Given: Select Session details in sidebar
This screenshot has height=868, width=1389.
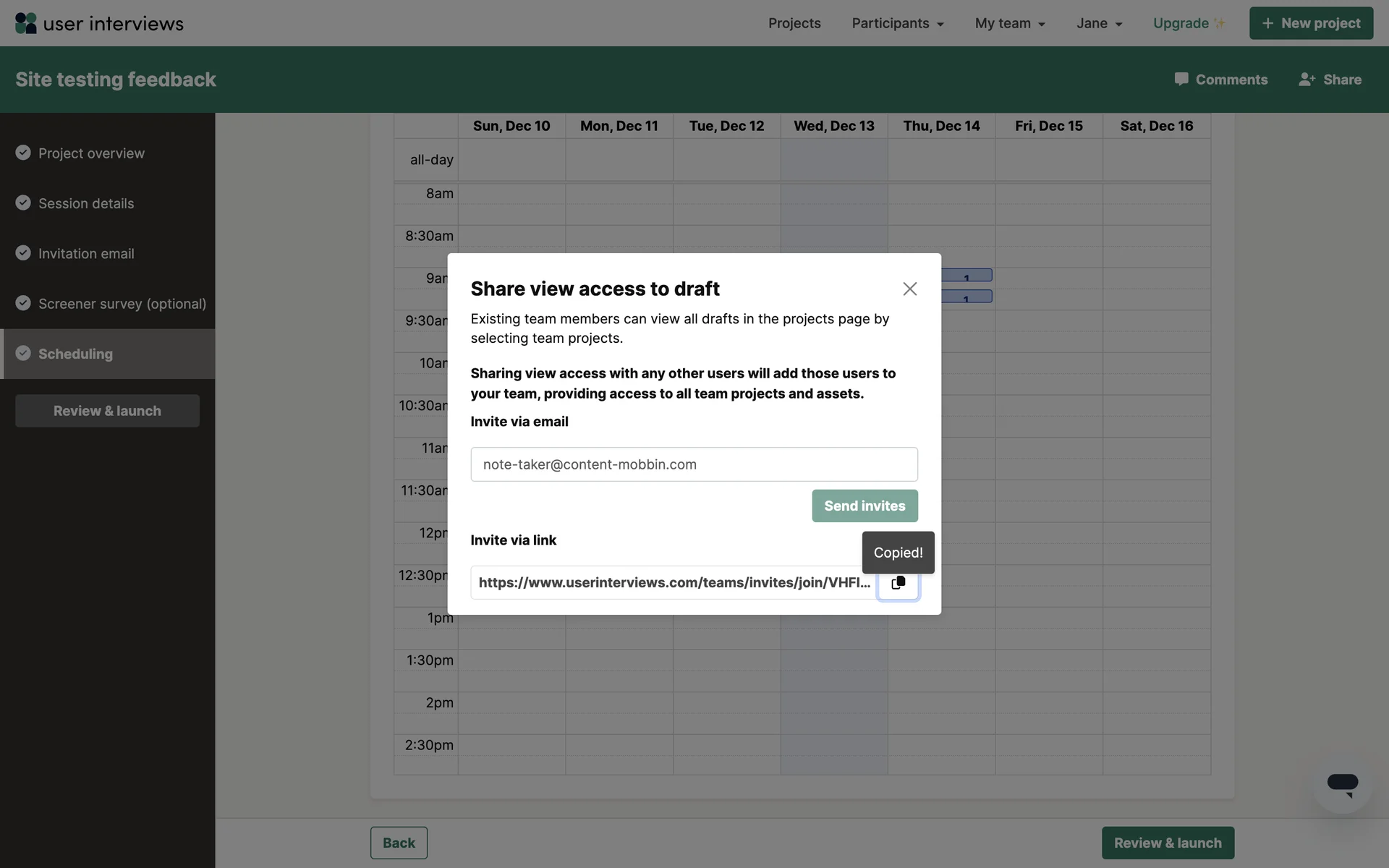Looking at the screenshot, I should [x=86, y=203].
